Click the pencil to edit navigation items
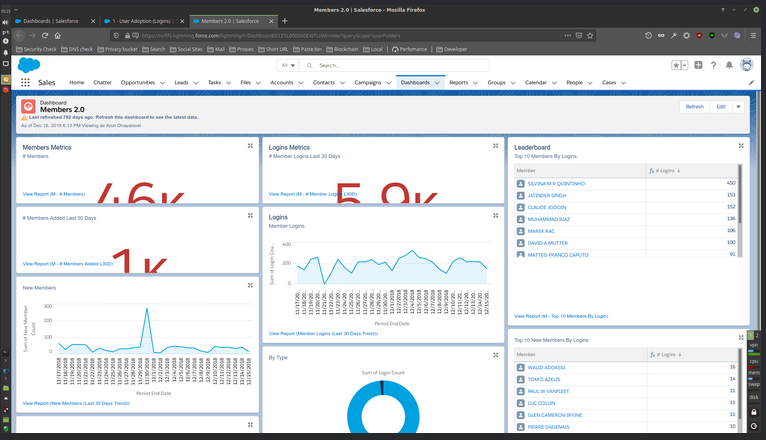The width and height of the screenshot is (766, 440). tap(751, 83)
